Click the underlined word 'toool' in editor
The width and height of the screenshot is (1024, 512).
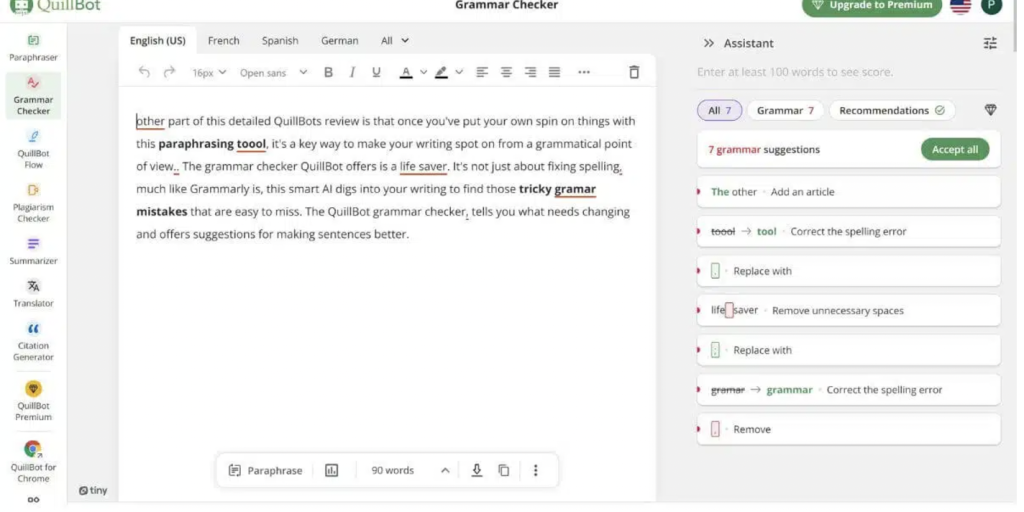(251, 144)
